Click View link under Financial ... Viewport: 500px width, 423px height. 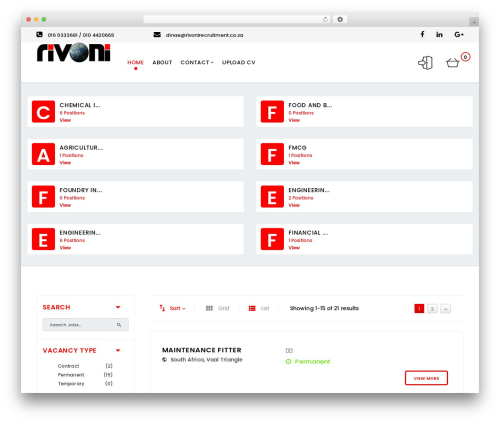[x=294, y=248]
